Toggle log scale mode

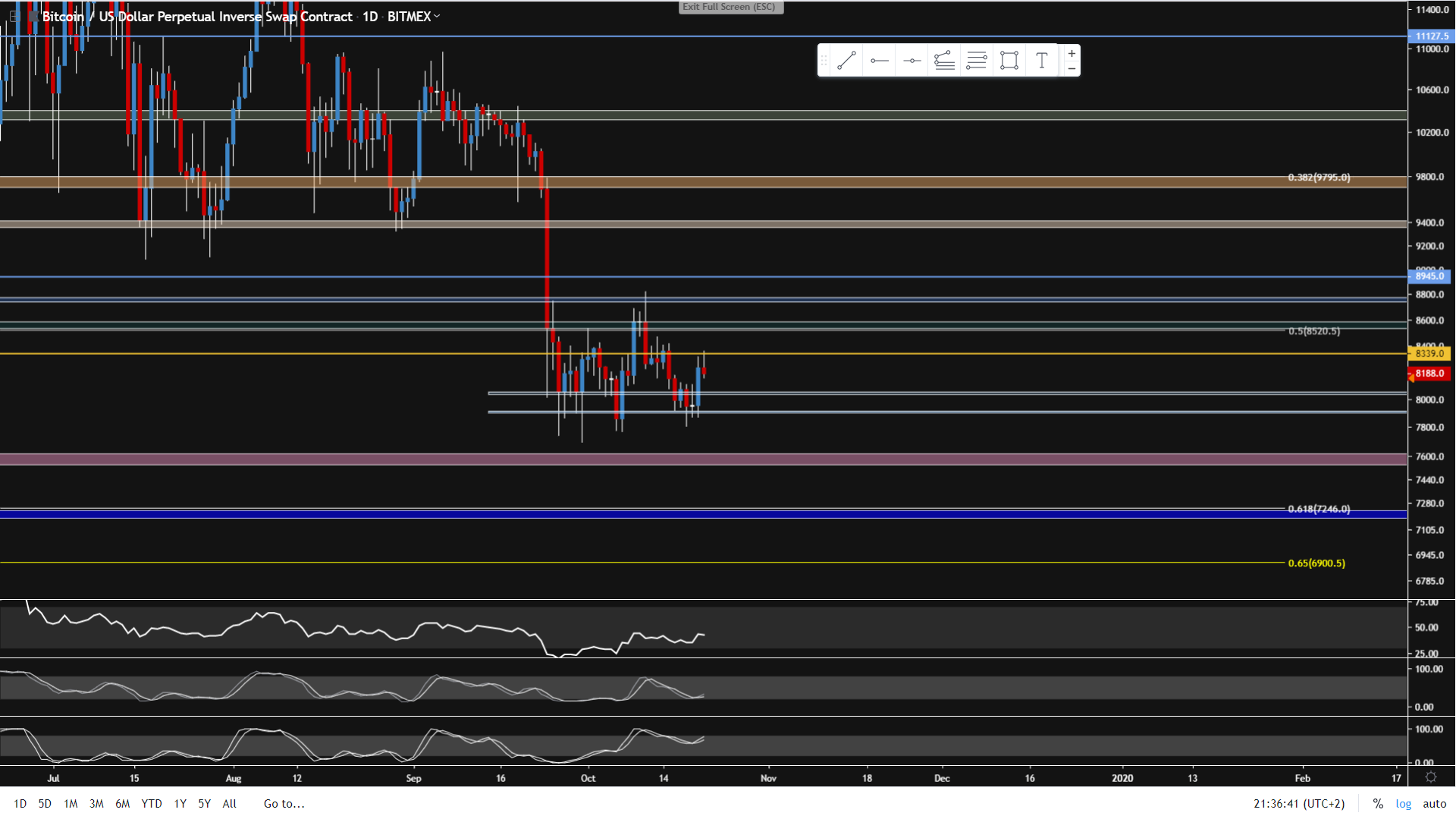[1404, 804]
